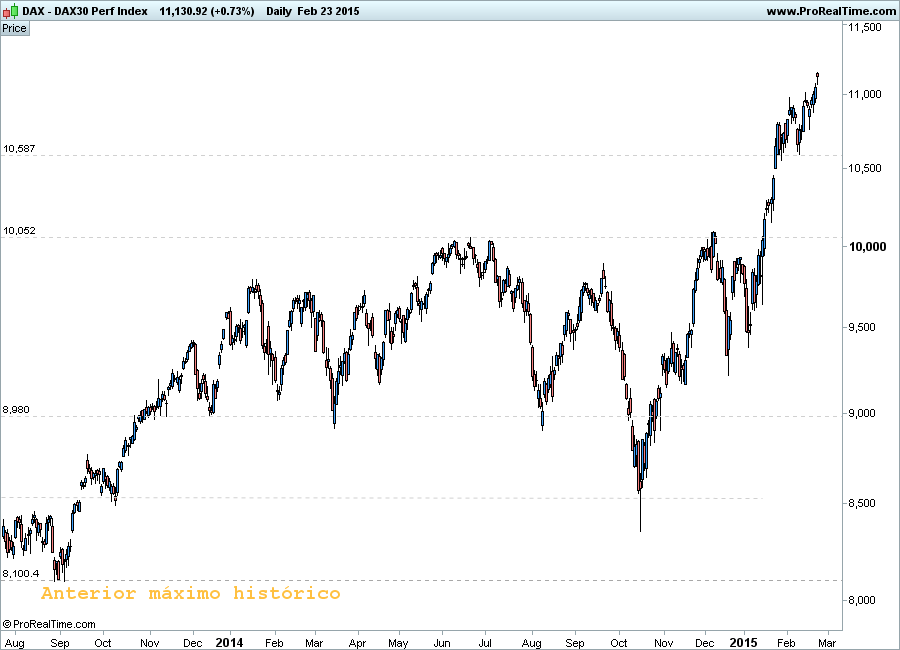Open the www.ProRealTime.com link
The image size is (900, 650).
coord(831,11)
